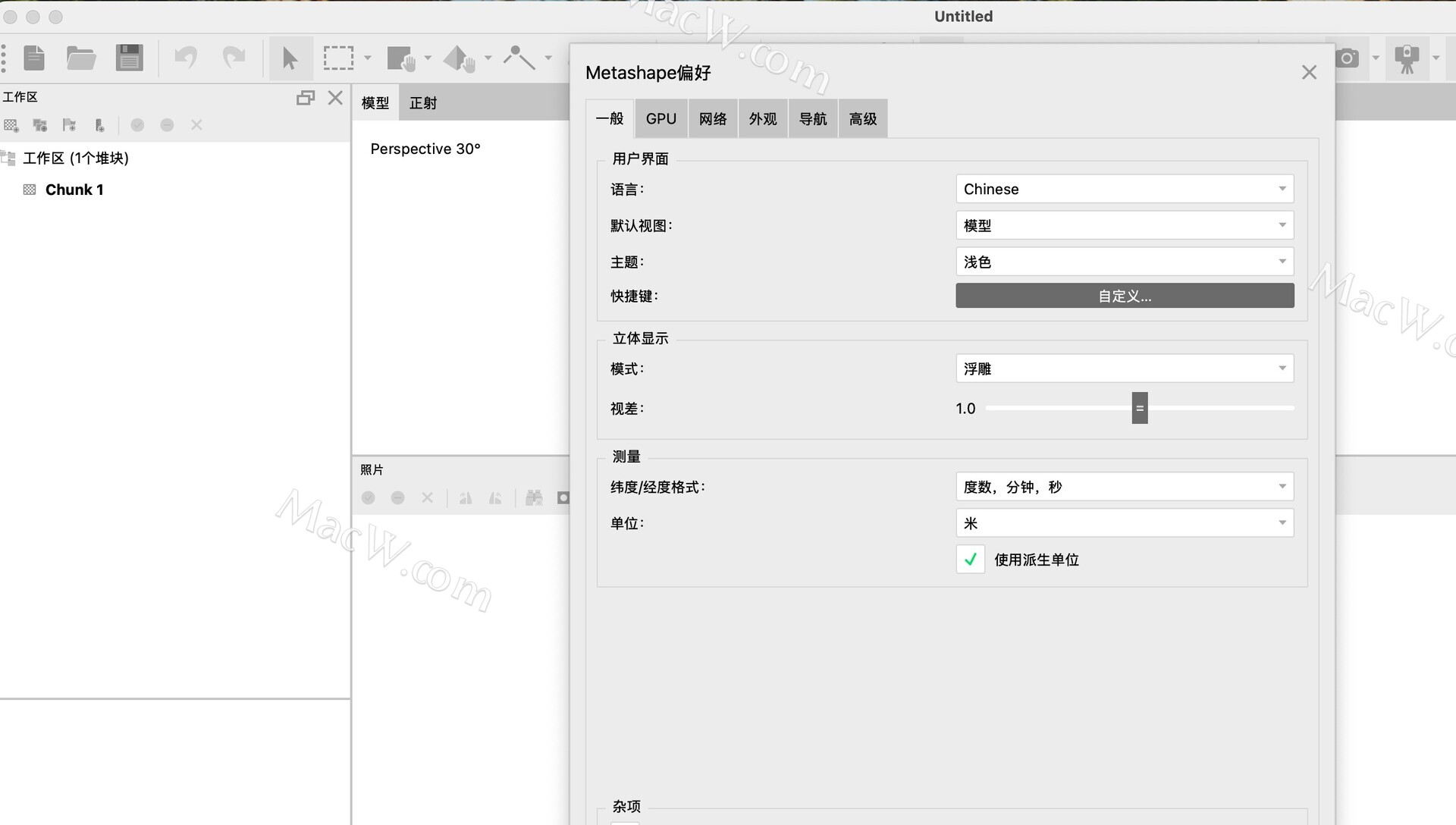Close the 工作区 panel
The width and height of the screenshot is (1456, 825).
[335, 97]
